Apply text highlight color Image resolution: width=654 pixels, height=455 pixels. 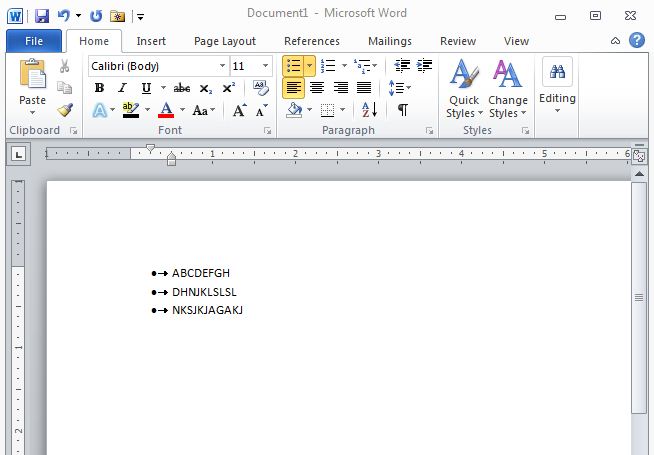(131, 111)
